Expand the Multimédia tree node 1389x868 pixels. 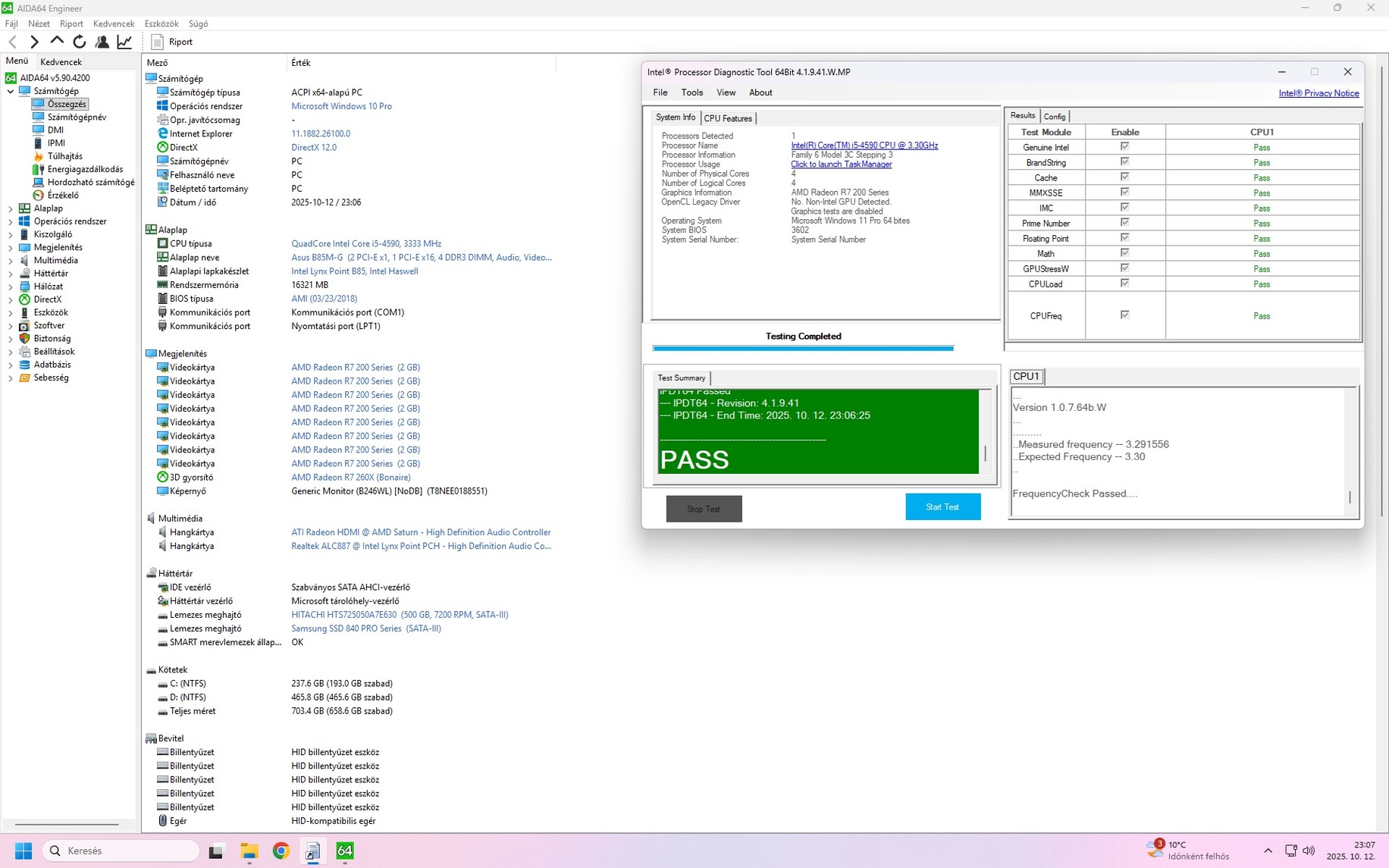coord(11,260)
